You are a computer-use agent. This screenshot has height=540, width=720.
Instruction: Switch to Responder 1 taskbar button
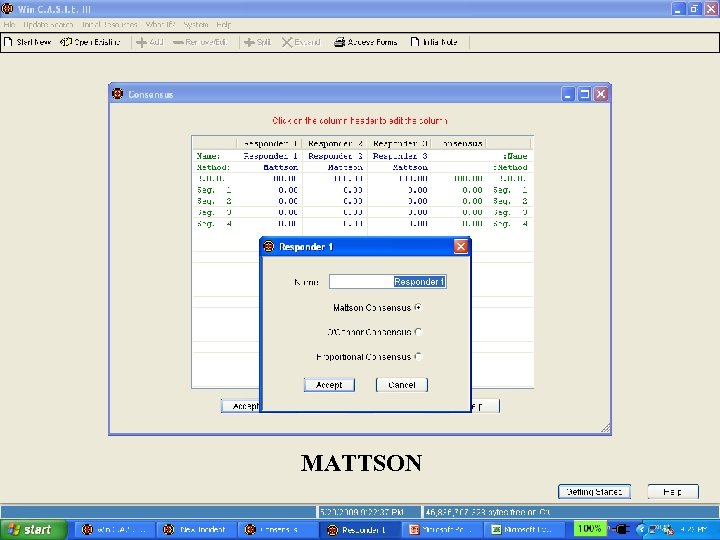point(360,530)
